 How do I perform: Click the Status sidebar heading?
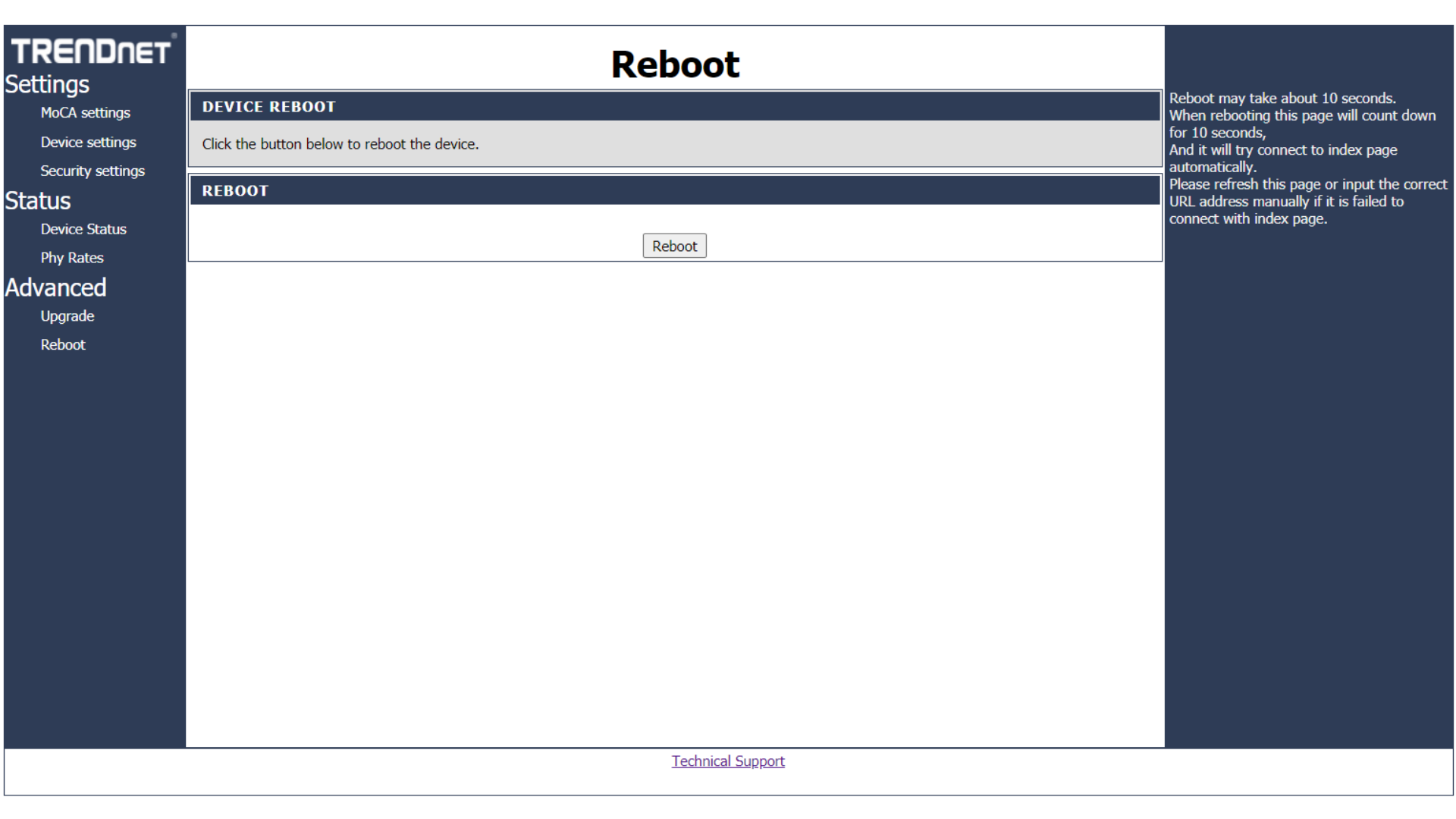[38, 201]
